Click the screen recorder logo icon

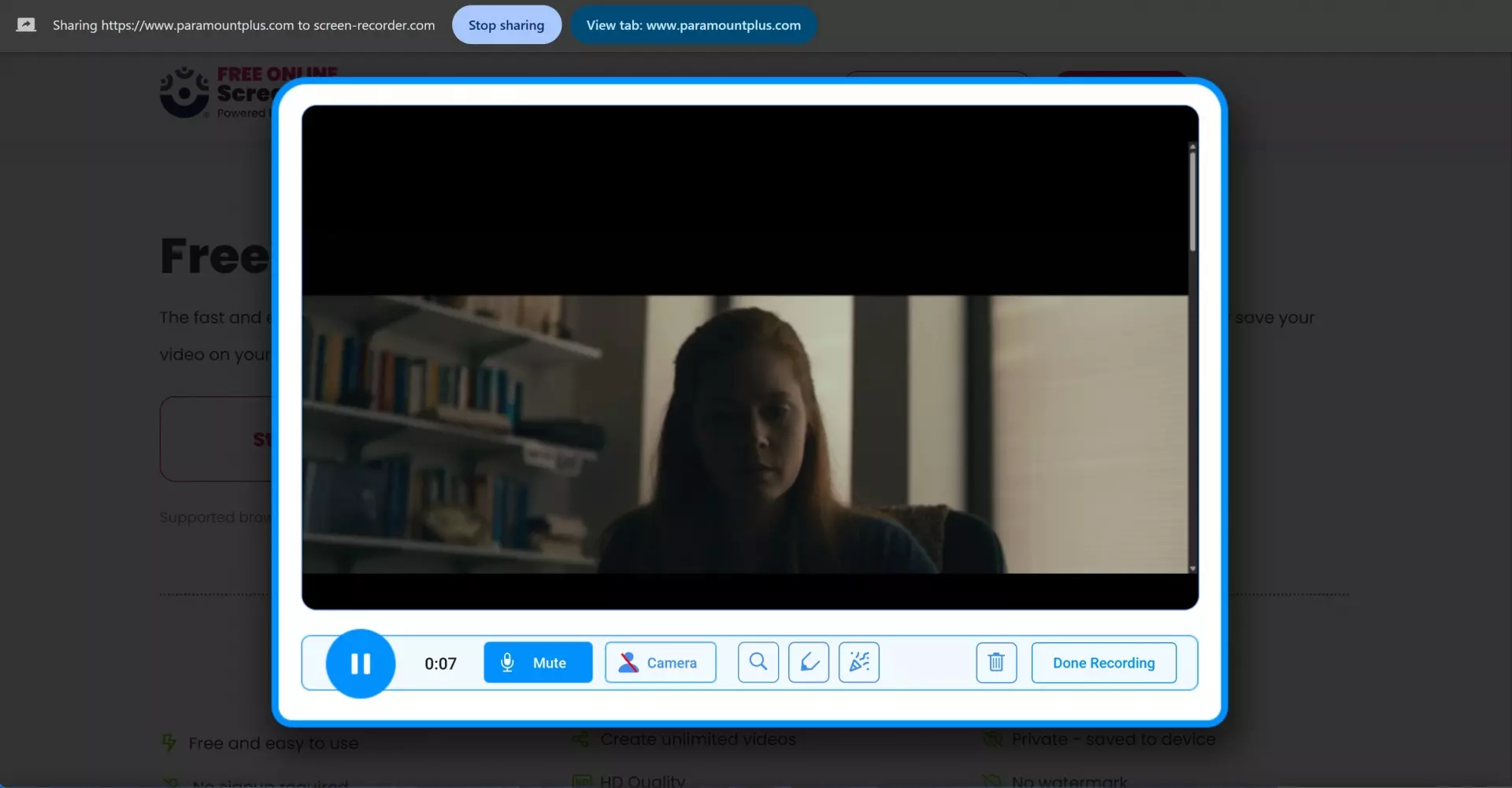tap(185, 92)
